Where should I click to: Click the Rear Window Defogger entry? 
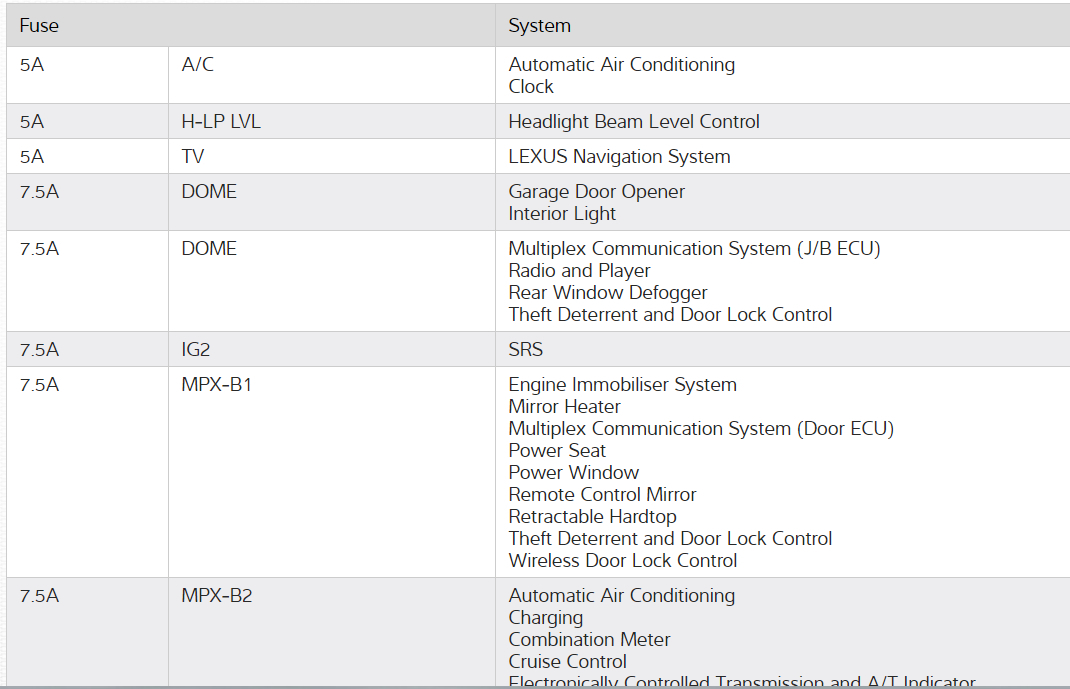607,293
